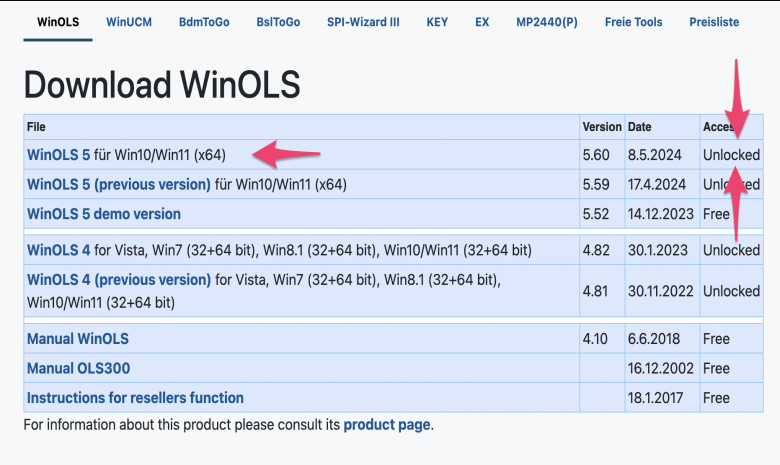Switch to the WinUCM tab

tap(129, 22)
